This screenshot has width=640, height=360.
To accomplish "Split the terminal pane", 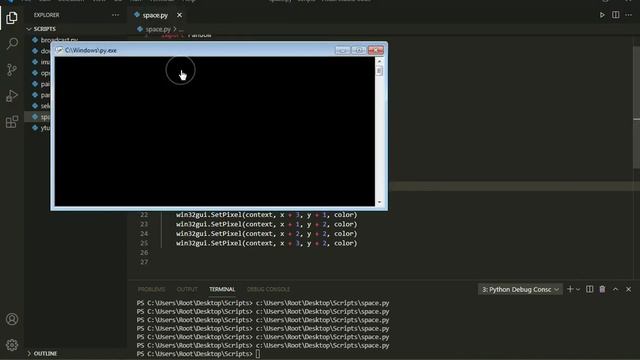I will (x=590, y=289).
